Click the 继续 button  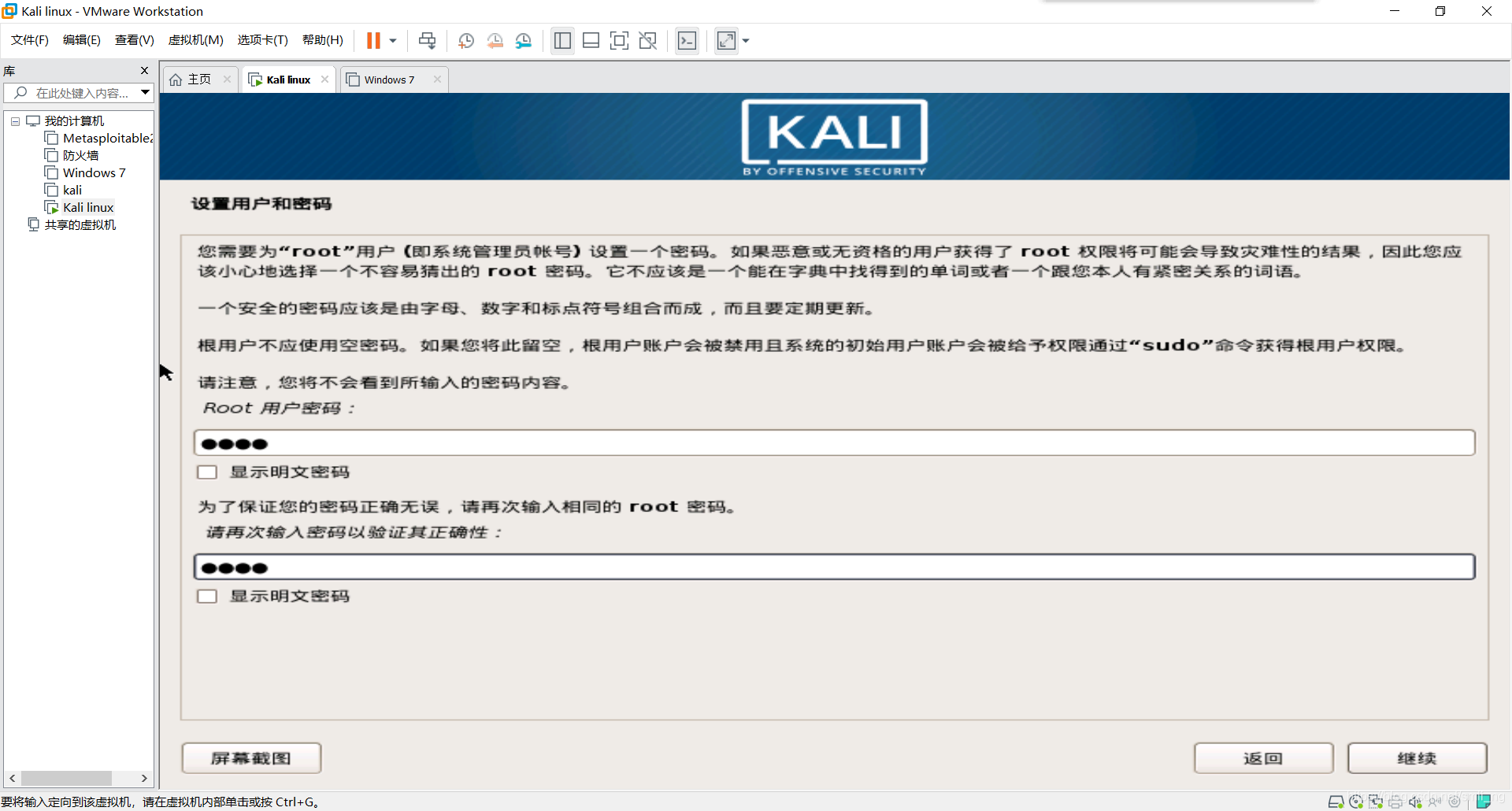1417,757
